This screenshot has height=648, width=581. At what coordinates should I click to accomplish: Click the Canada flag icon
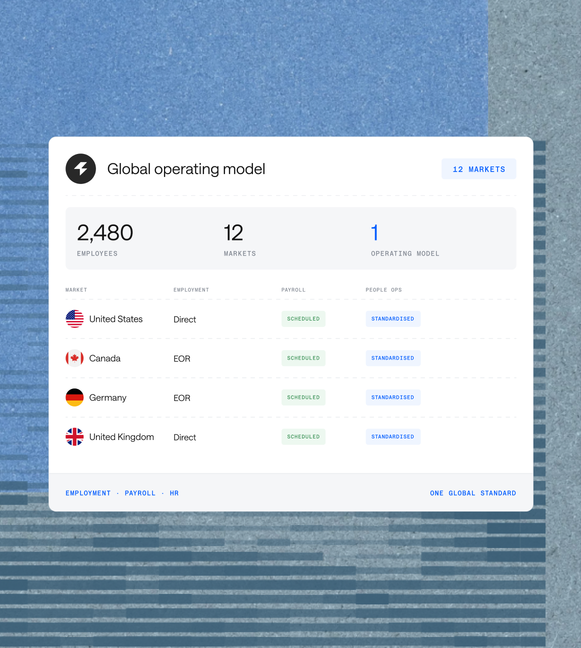click(x=74, y=358)
